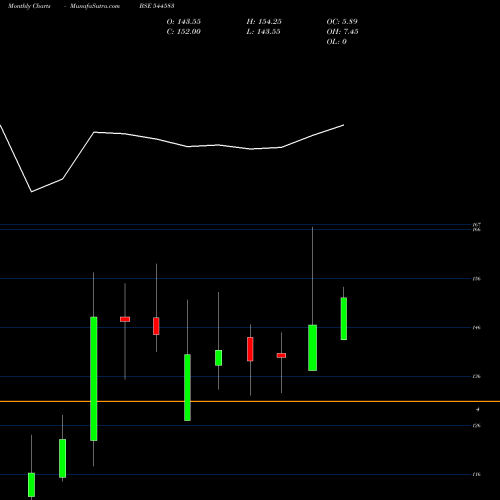Viewport: 500px width, 500px height.
Task: Click the low value 'L: 143.55'
Action: pos(263,32)
